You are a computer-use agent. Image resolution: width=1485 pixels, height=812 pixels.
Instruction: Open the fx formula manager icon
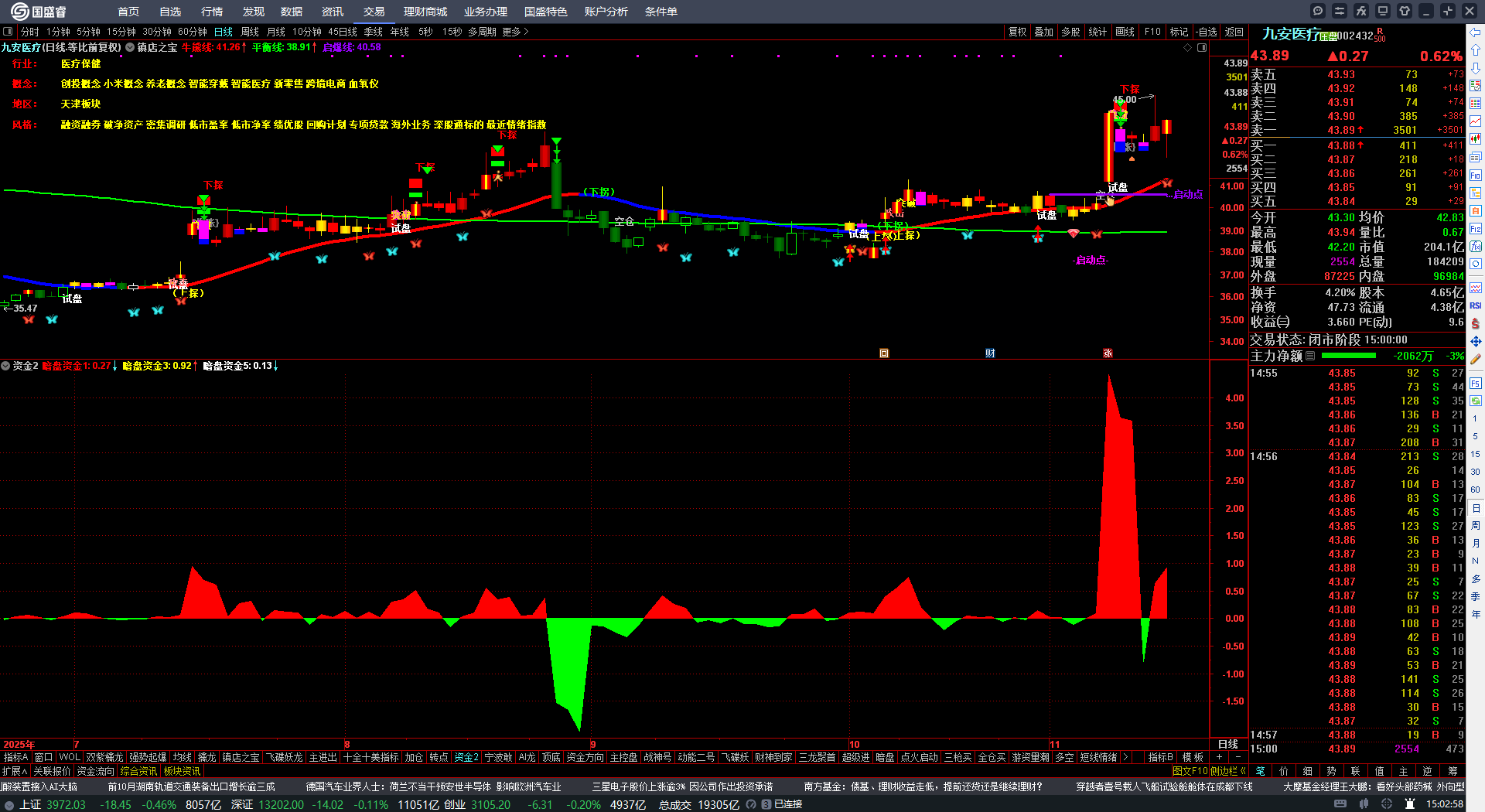tap(1361, 11)
